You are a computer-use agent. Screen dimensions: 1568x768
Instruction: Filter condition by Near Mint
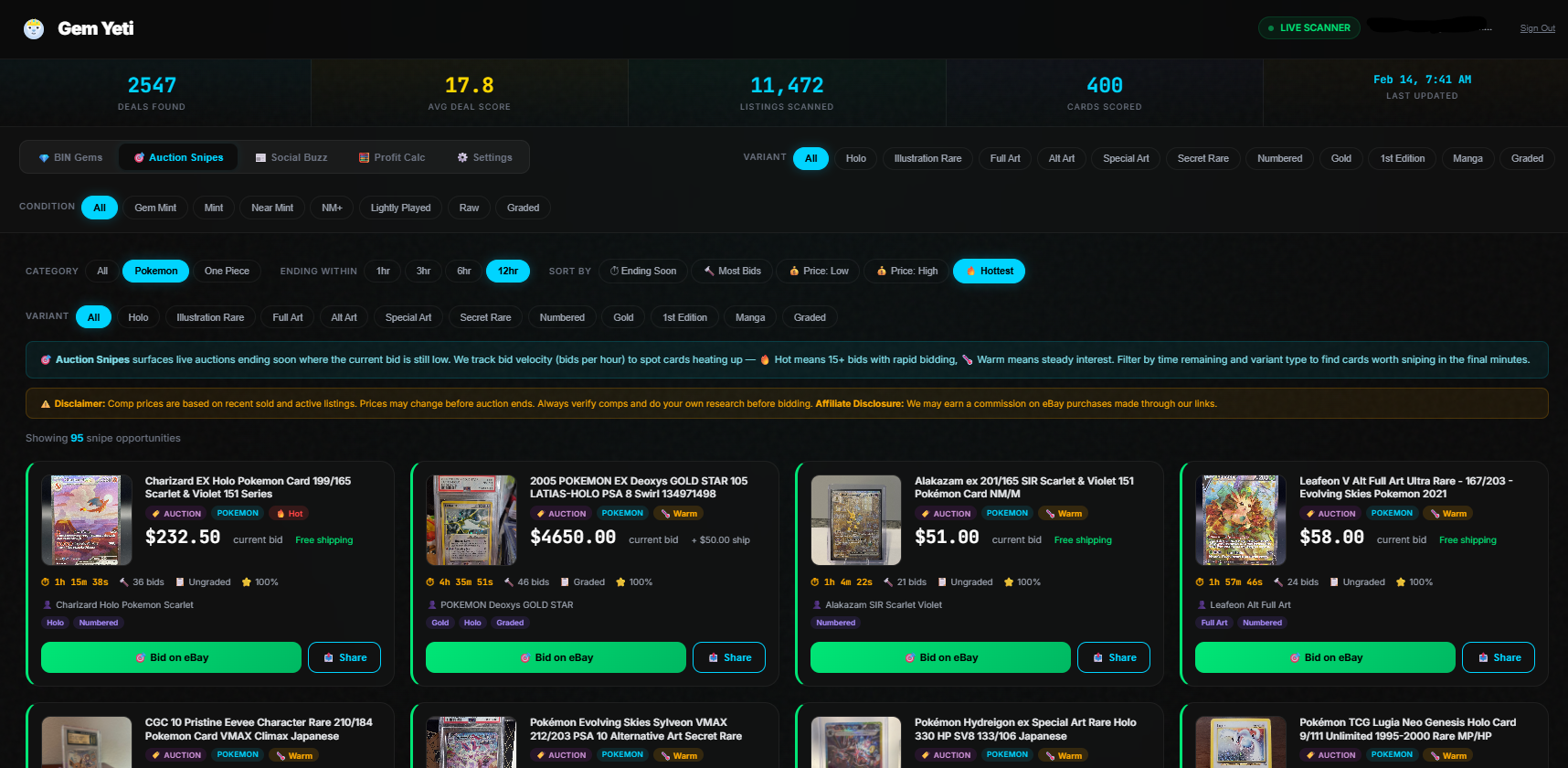(x=272, y=208)
